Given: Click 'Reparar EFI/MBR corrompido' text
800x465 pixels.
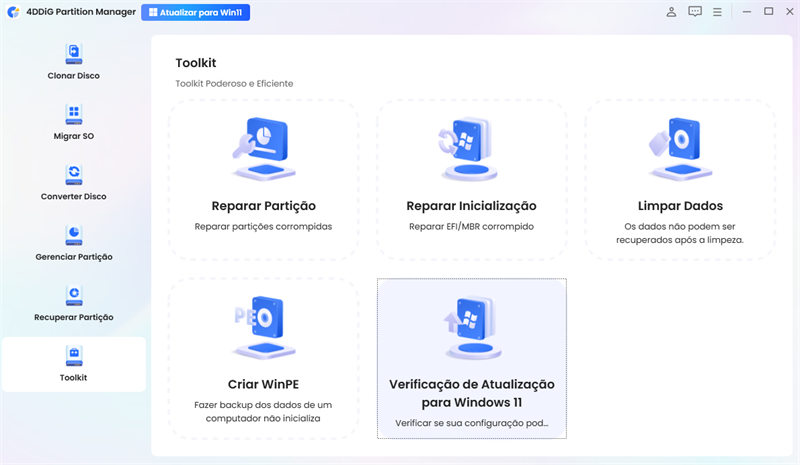Looking at the screenshot, I should click(471, 227).
